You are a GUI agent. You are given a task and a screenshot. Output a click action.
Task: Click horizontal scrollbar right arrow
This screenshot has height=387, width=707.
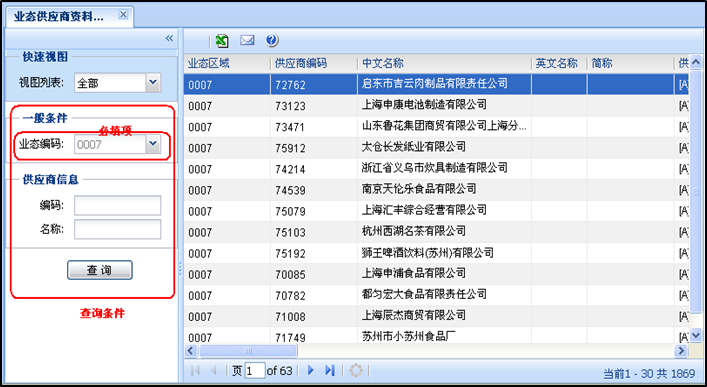pos(680,350)
